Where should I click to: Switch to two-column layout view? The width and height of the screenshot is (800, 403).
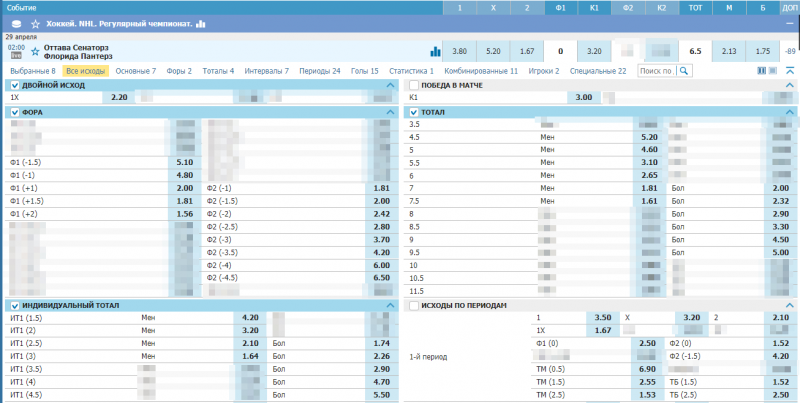pyautogui.click(x=762, y=71)
